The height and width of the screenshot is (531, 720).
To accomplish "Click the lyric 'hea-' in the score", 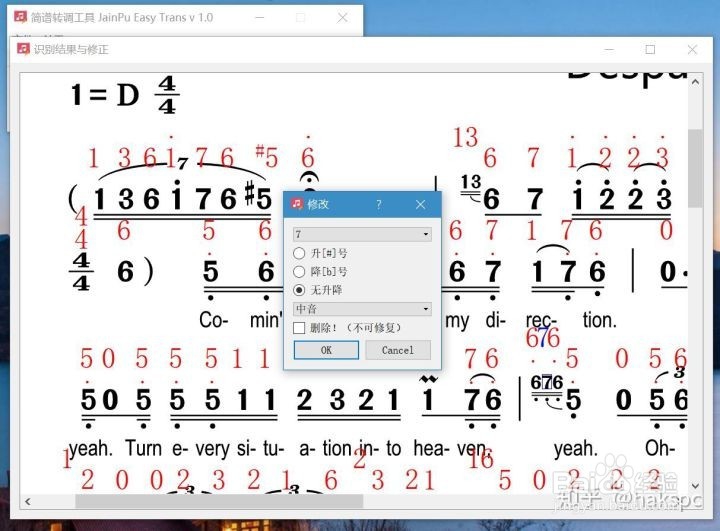I will click(431, 448).
